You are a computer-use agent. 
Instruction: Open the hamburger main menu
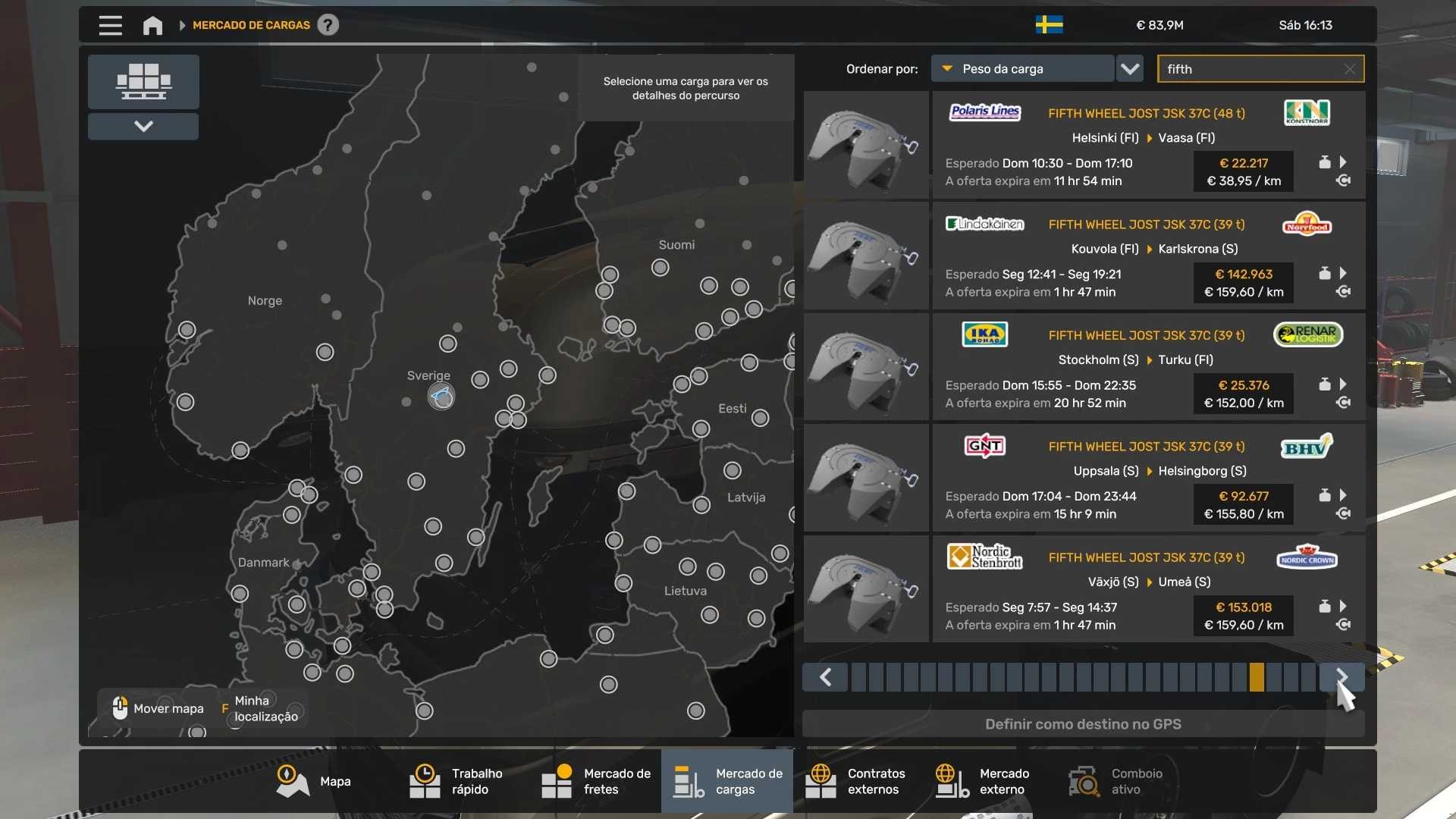tap(110, 25)
